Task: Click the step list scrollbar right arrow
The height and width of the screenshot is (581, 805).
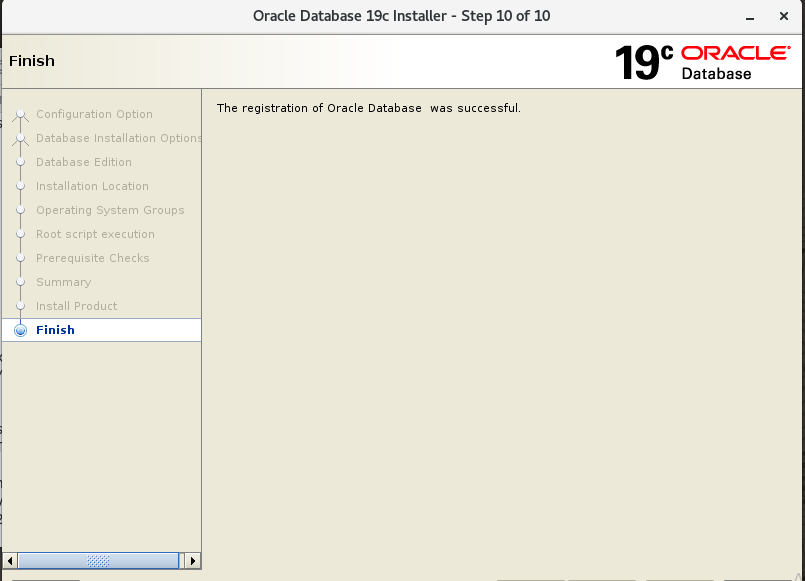Action: click(193, 560)
